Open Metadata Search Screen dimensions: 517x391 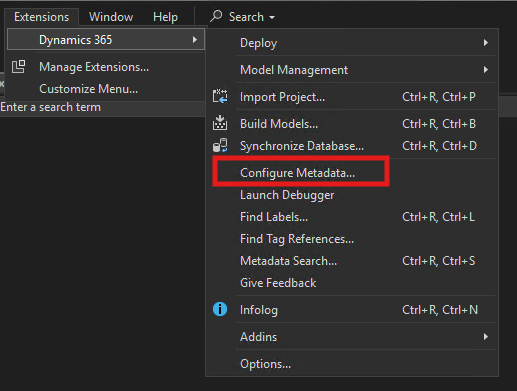(x=352, y=261)
